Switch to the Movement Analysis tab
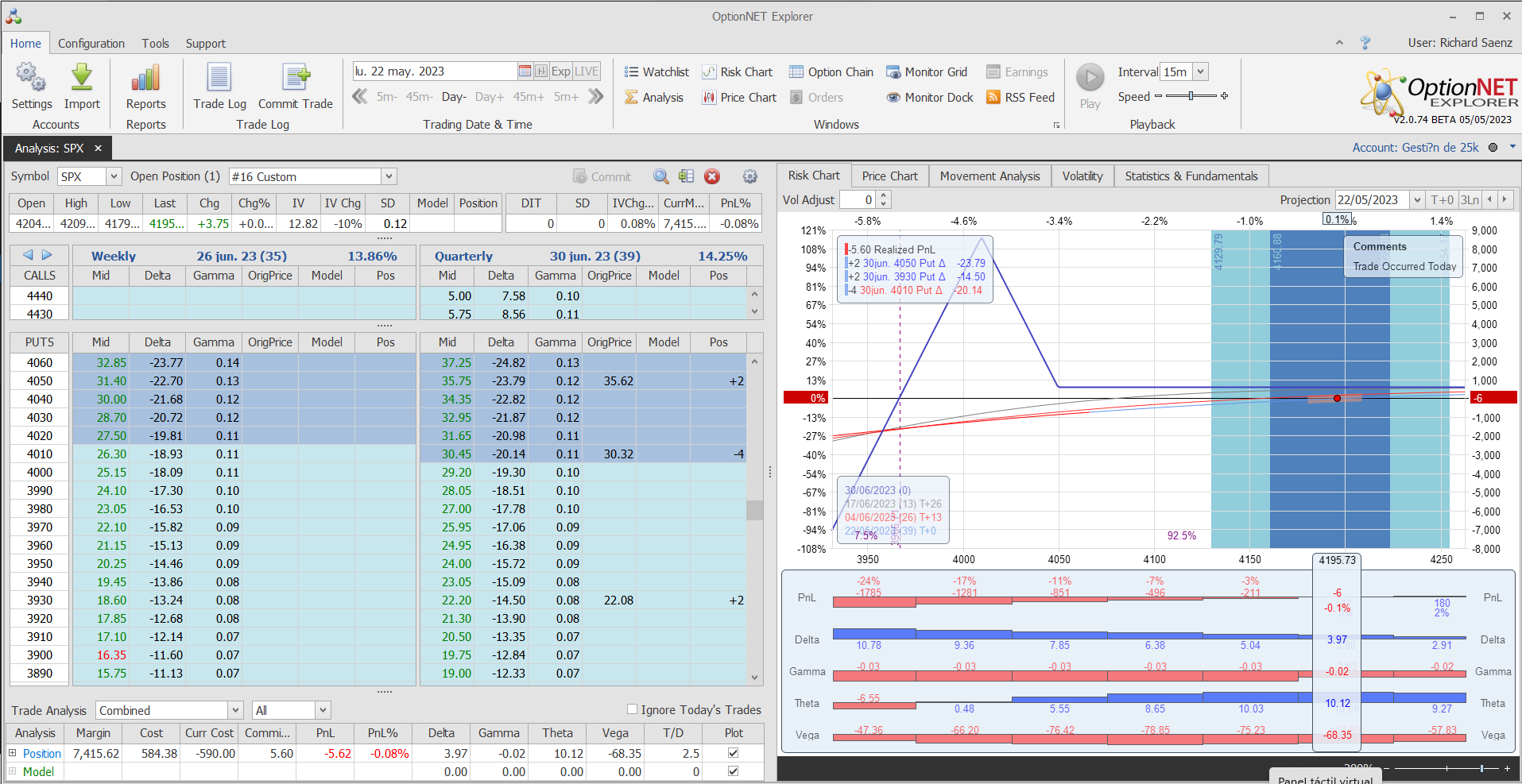This screenshot has width=1522, height=784. (989, 176)
